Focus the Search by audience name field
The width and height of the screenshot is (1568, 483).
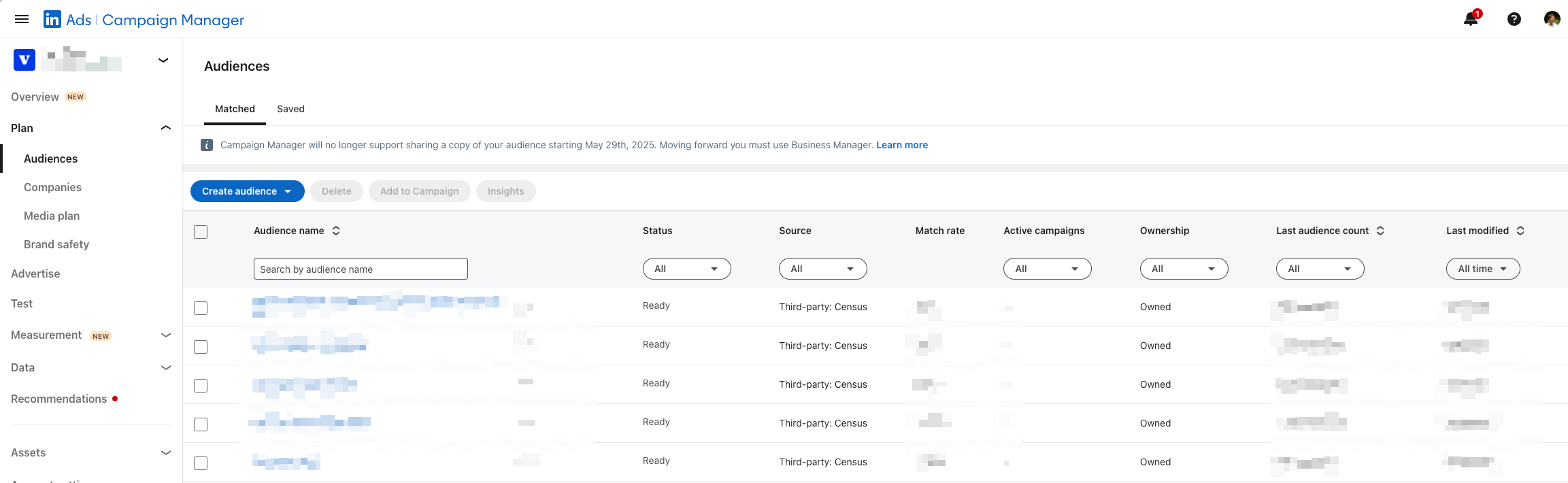pos(361,269)
